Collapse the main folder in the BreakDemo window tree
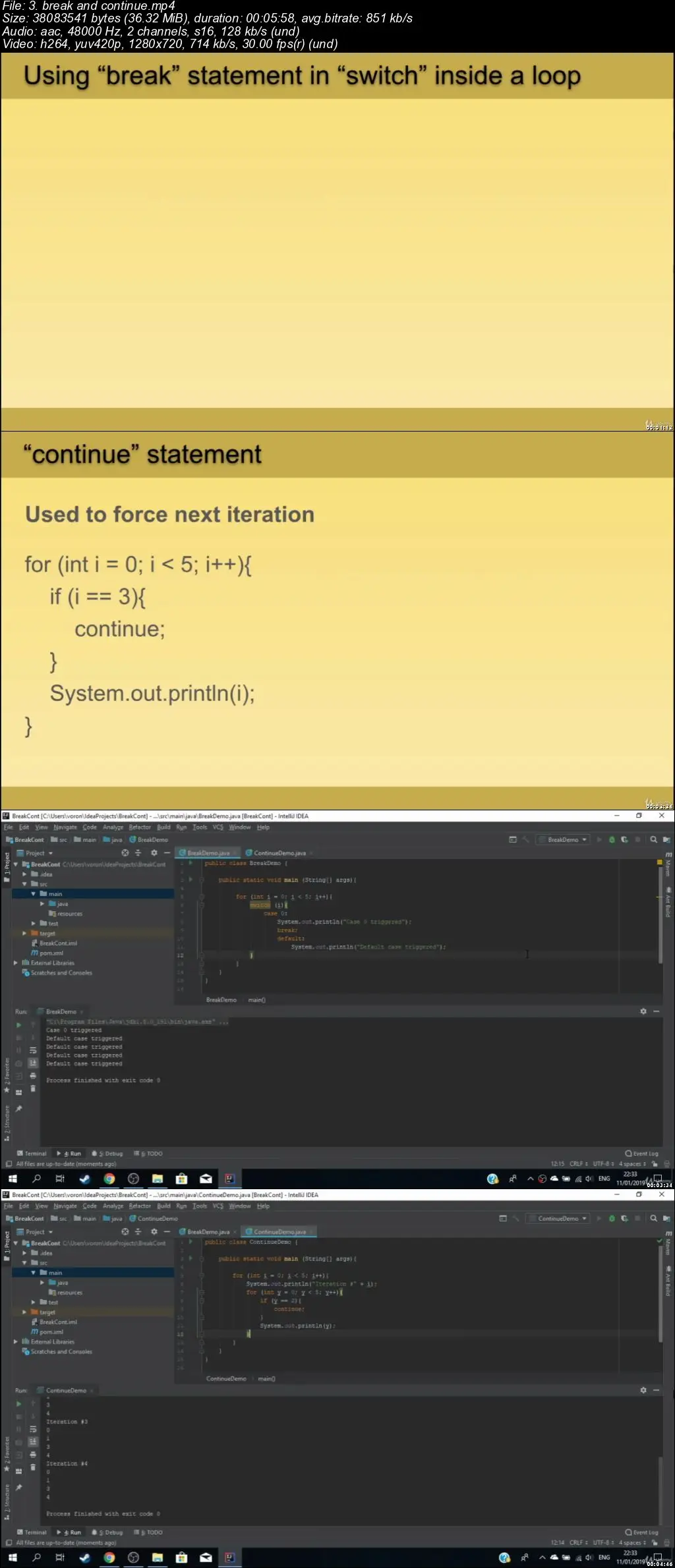 [x=34, y=894]
